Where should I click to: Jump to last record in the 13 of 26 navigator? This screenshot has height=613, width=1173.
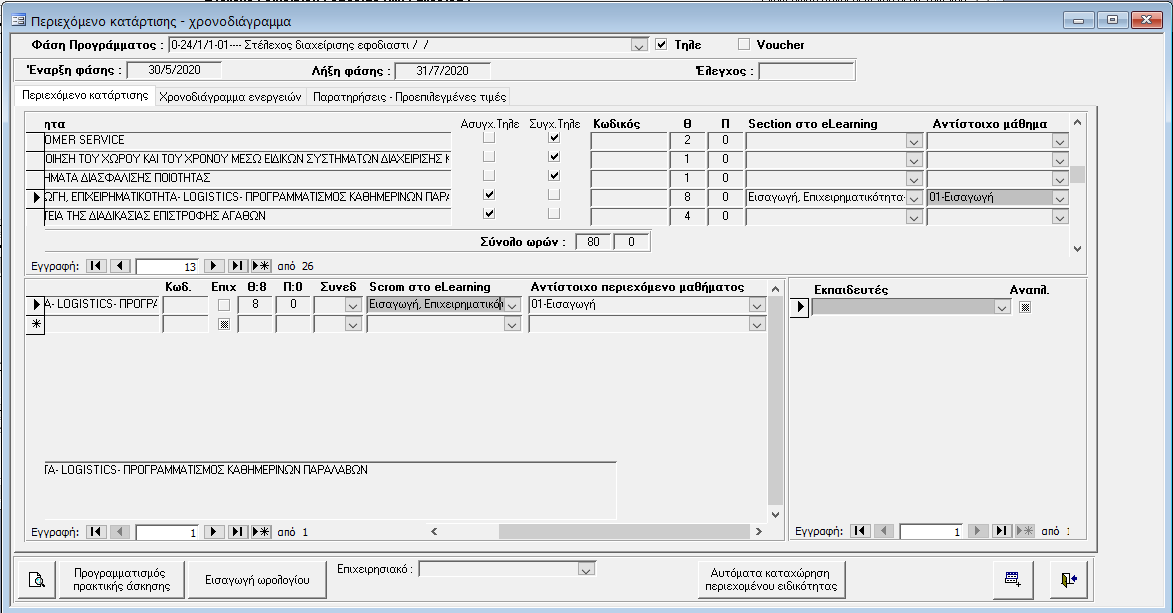(x=237, y=265)
